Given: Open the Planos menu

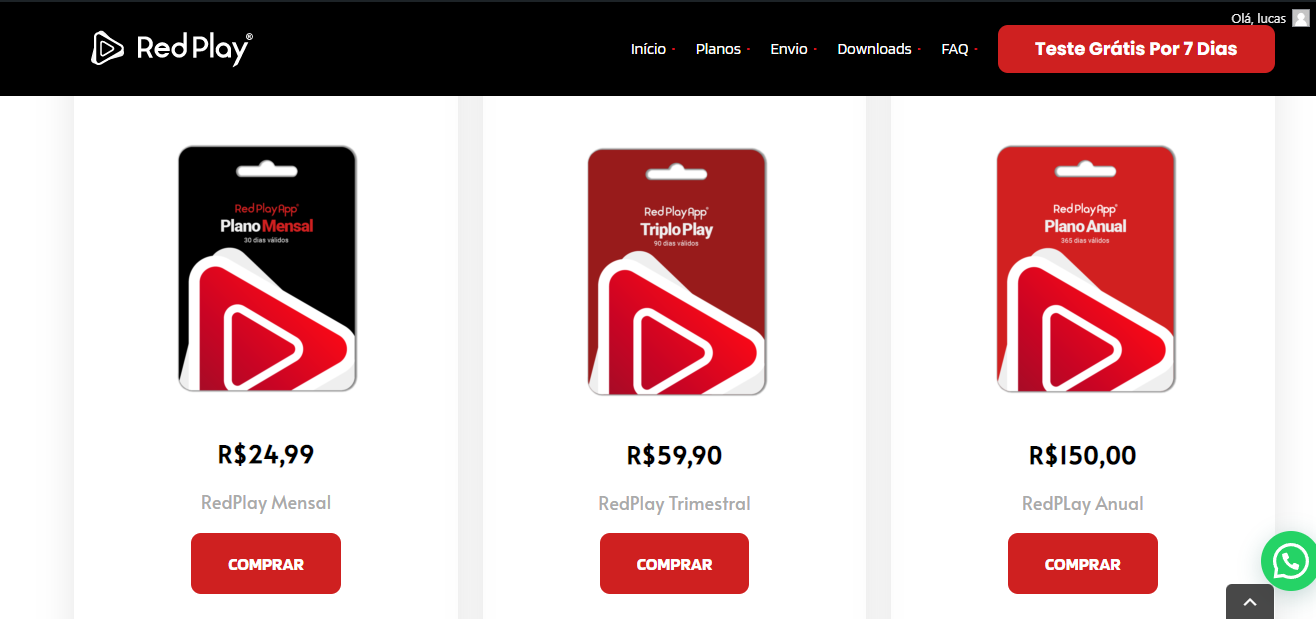Looking at the screenshot, I should point(718,49).
